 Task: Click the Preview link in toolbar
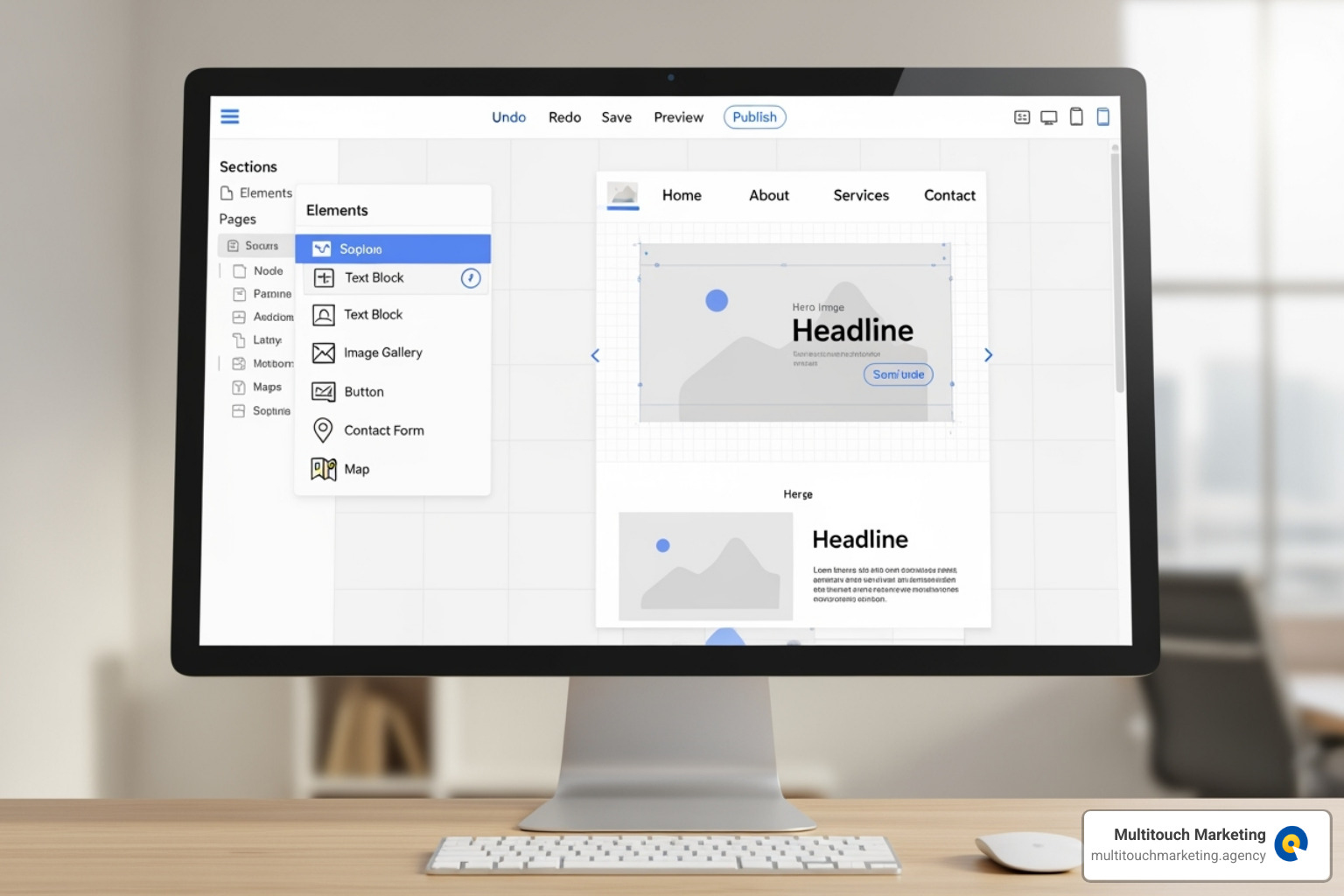click(x=678, y=116)
